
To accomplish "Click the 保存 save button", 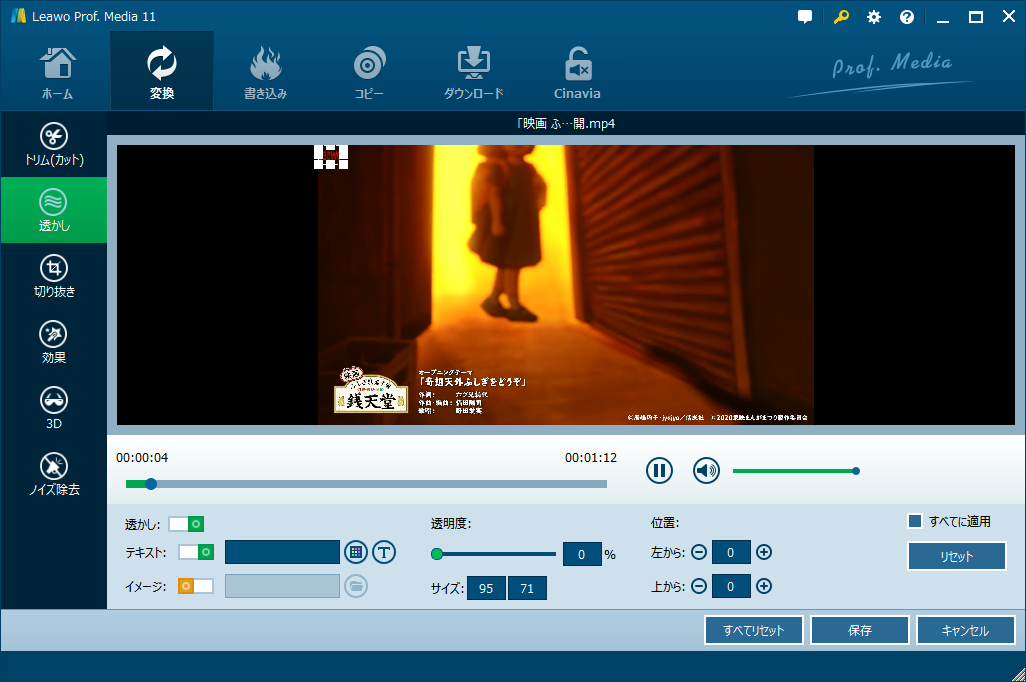I will coord(860,630).
